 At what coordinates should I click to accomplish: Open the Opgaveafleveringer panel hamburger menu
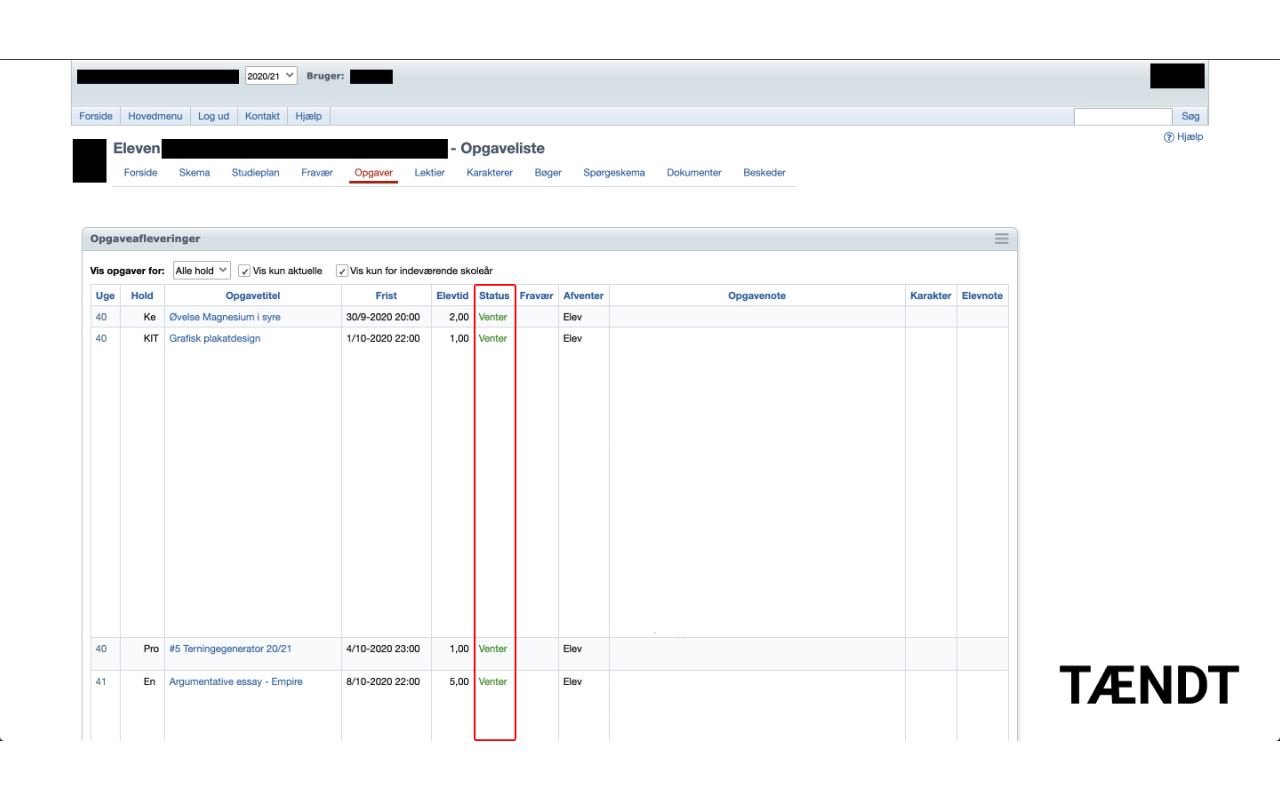1001,239
